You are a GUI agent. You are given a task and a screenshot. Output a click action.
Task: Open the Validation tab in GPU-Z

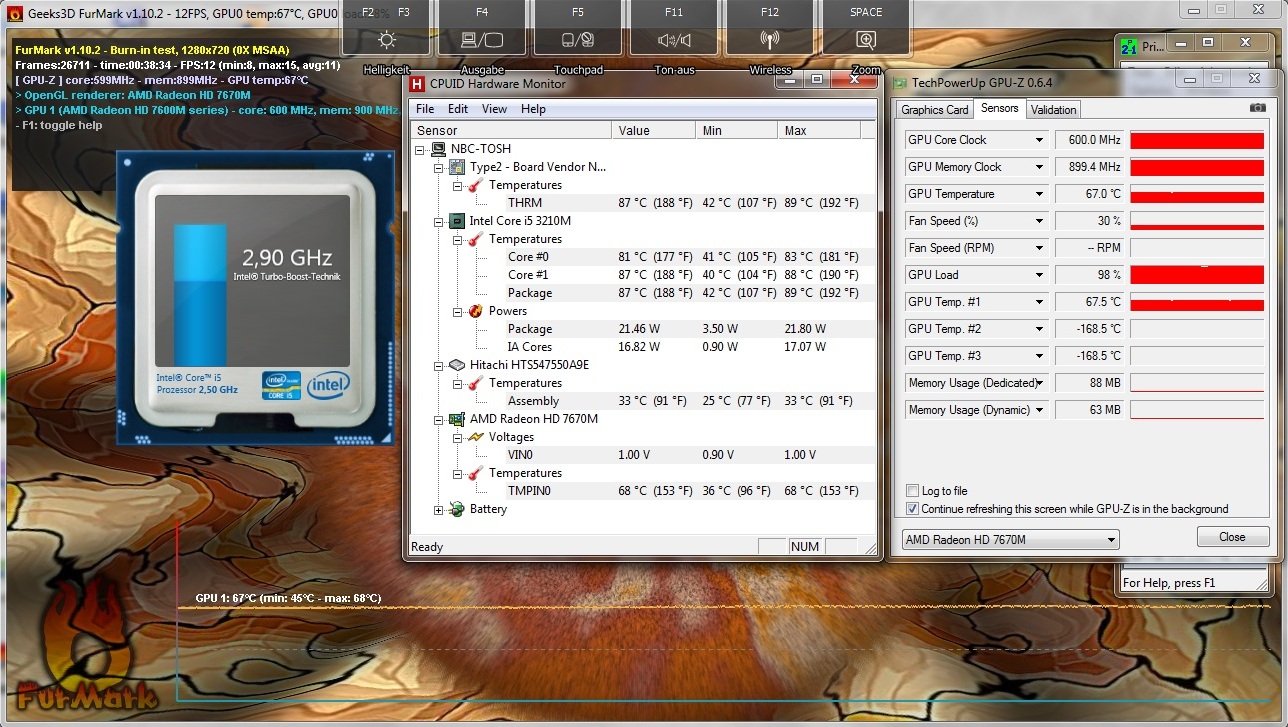[x=1053, y=110]
